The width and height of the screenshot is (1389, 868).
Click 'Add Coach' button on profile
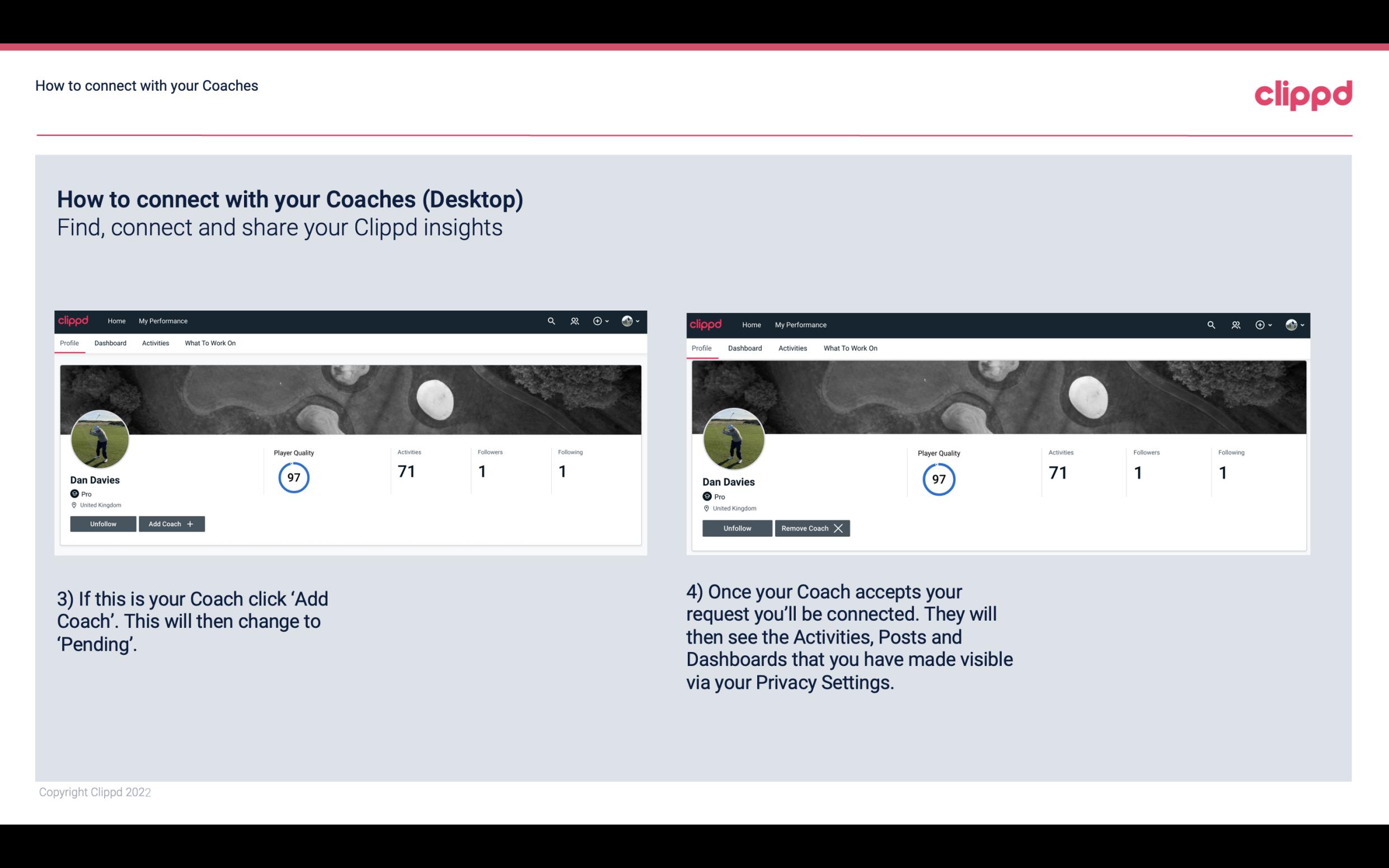point(171,523)
